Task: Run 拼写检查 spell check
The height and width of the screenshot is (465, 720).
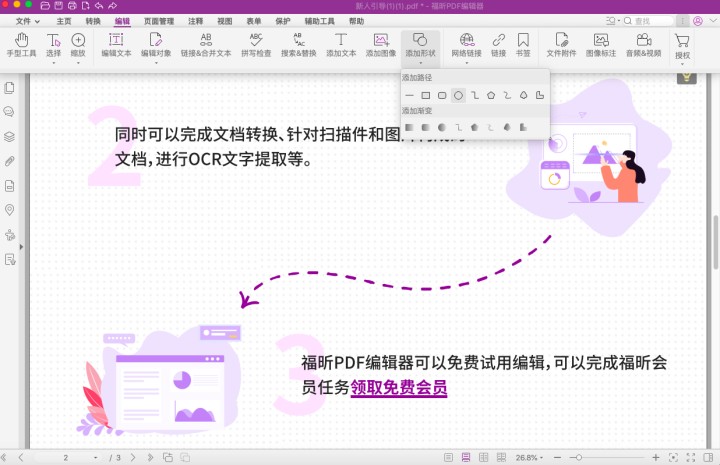Action: pos(256,45)
